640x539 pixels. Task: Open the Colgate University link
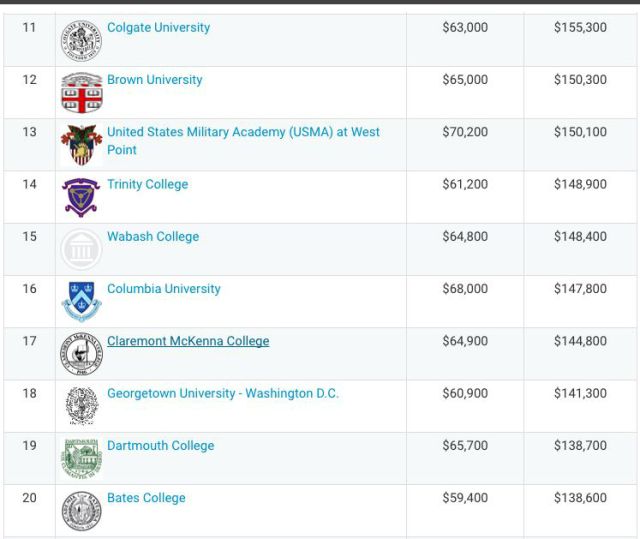pos(158,27)
